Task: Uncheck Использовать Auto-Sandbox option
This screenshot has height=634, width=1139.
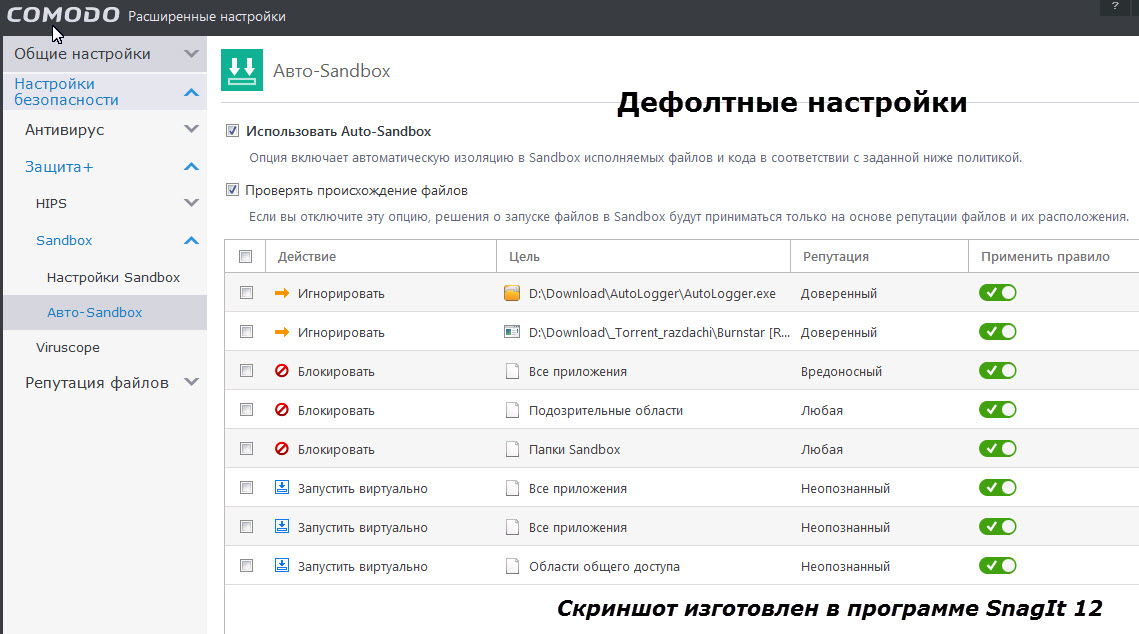Action: click(x=232, y=131)
